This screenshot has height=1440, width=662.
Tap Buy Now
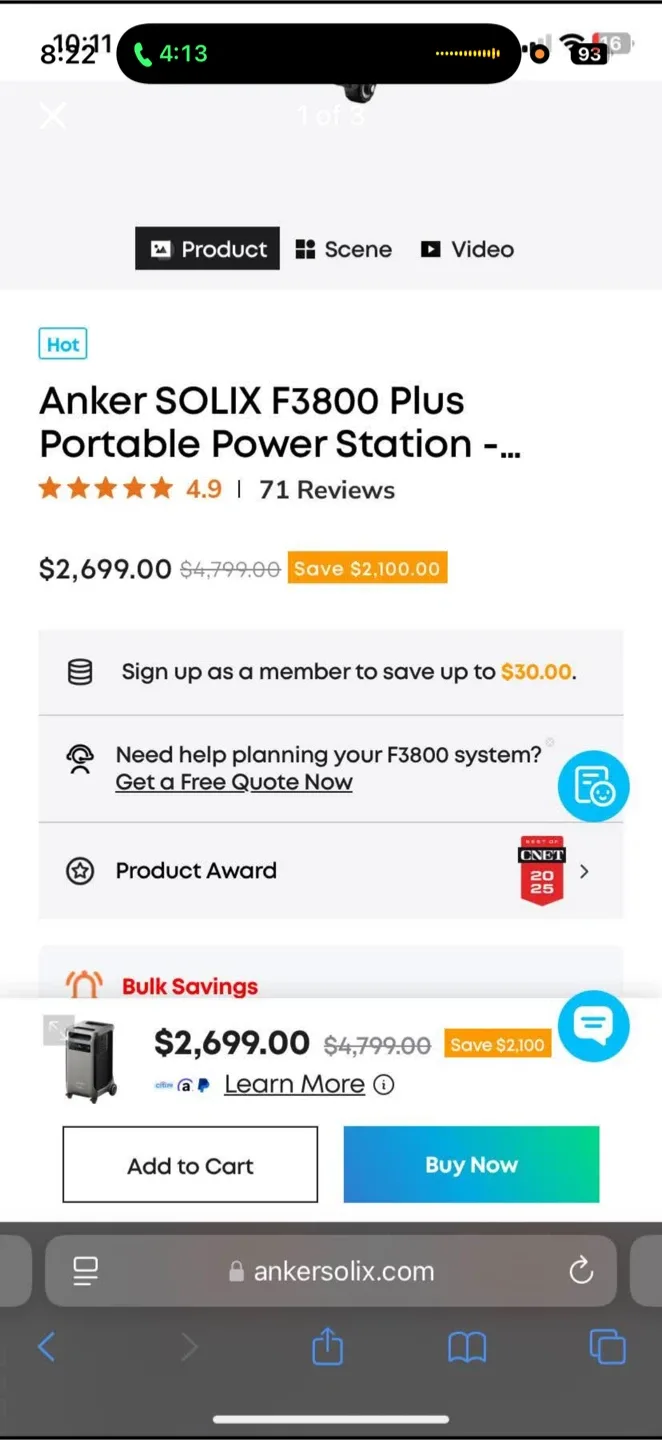click(471, 1164)
